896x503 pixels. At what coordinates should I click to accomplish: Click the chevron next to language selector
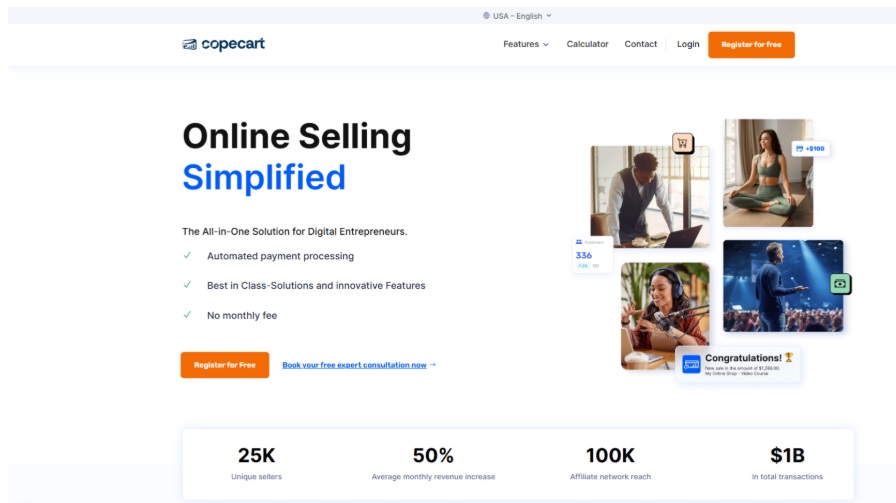pos(549,16)
